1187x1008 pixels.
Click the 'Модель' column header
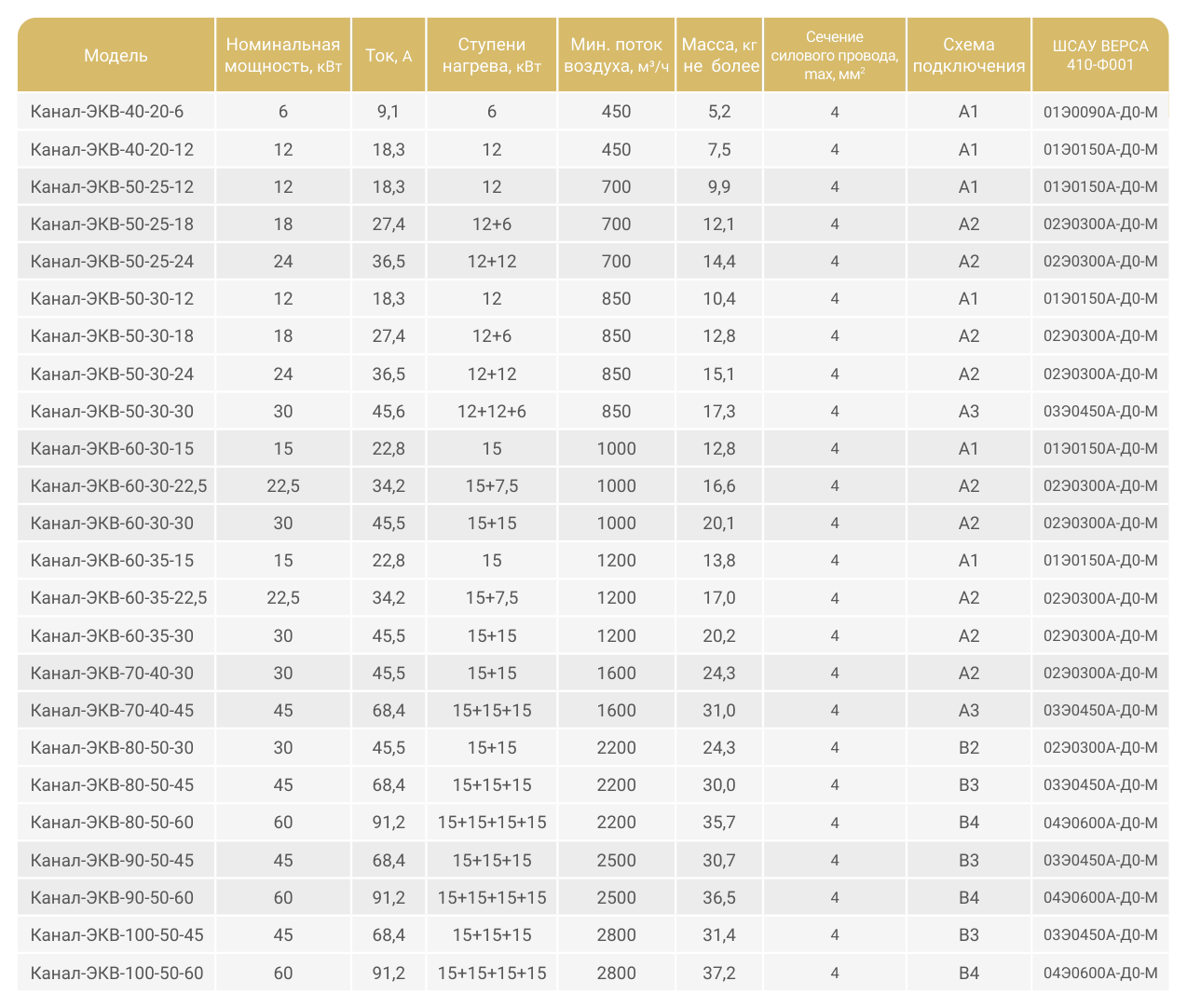click(116, 55)
